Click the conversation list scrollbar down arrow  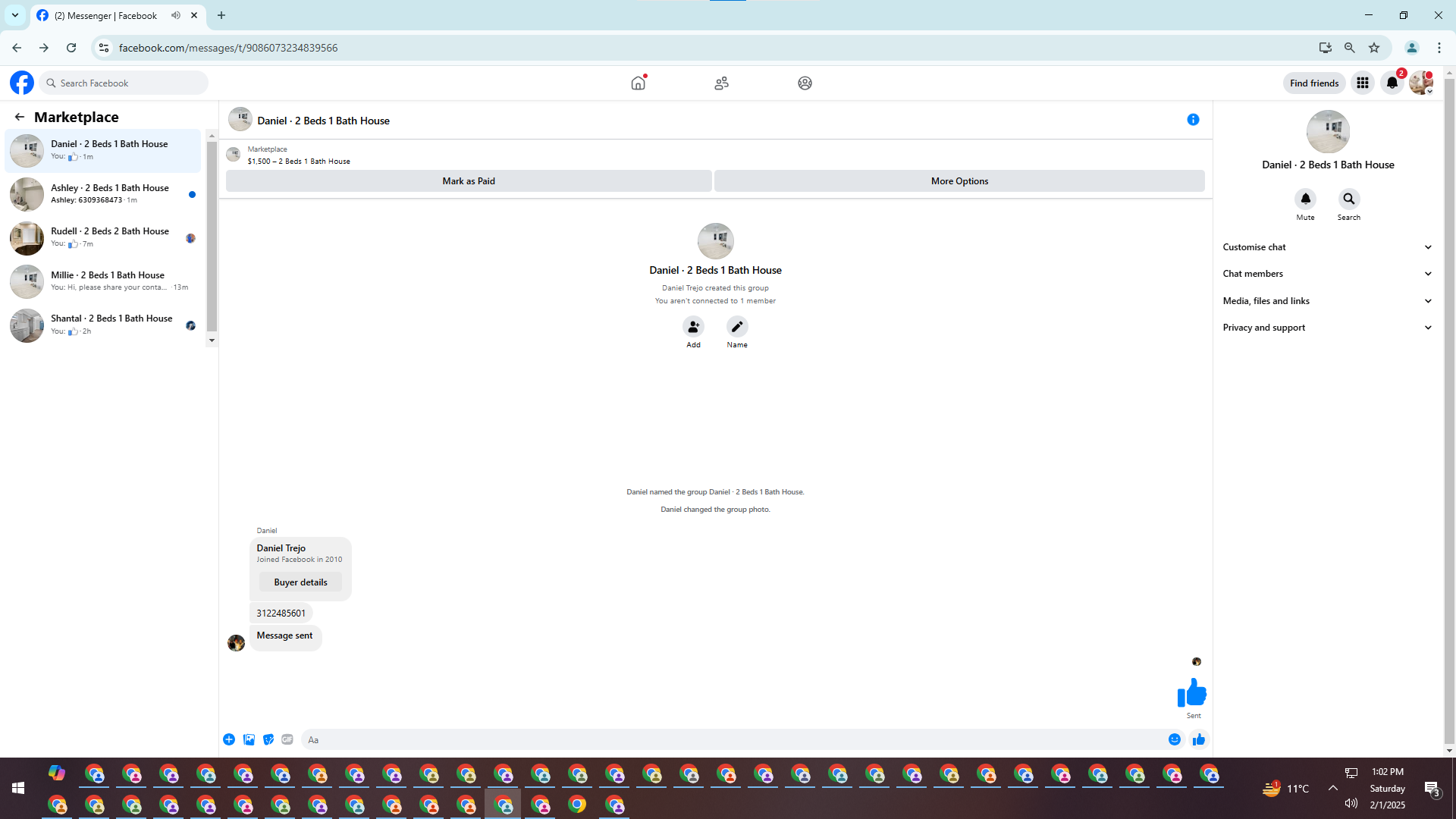(212, 340)
